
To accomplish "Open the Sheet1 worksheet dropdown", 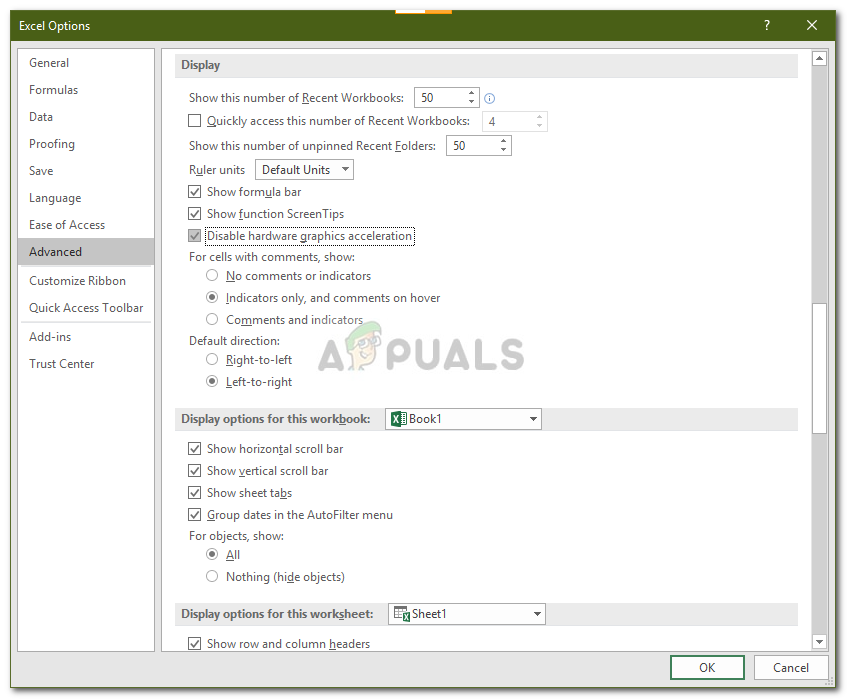I will [x=467, y=614].
